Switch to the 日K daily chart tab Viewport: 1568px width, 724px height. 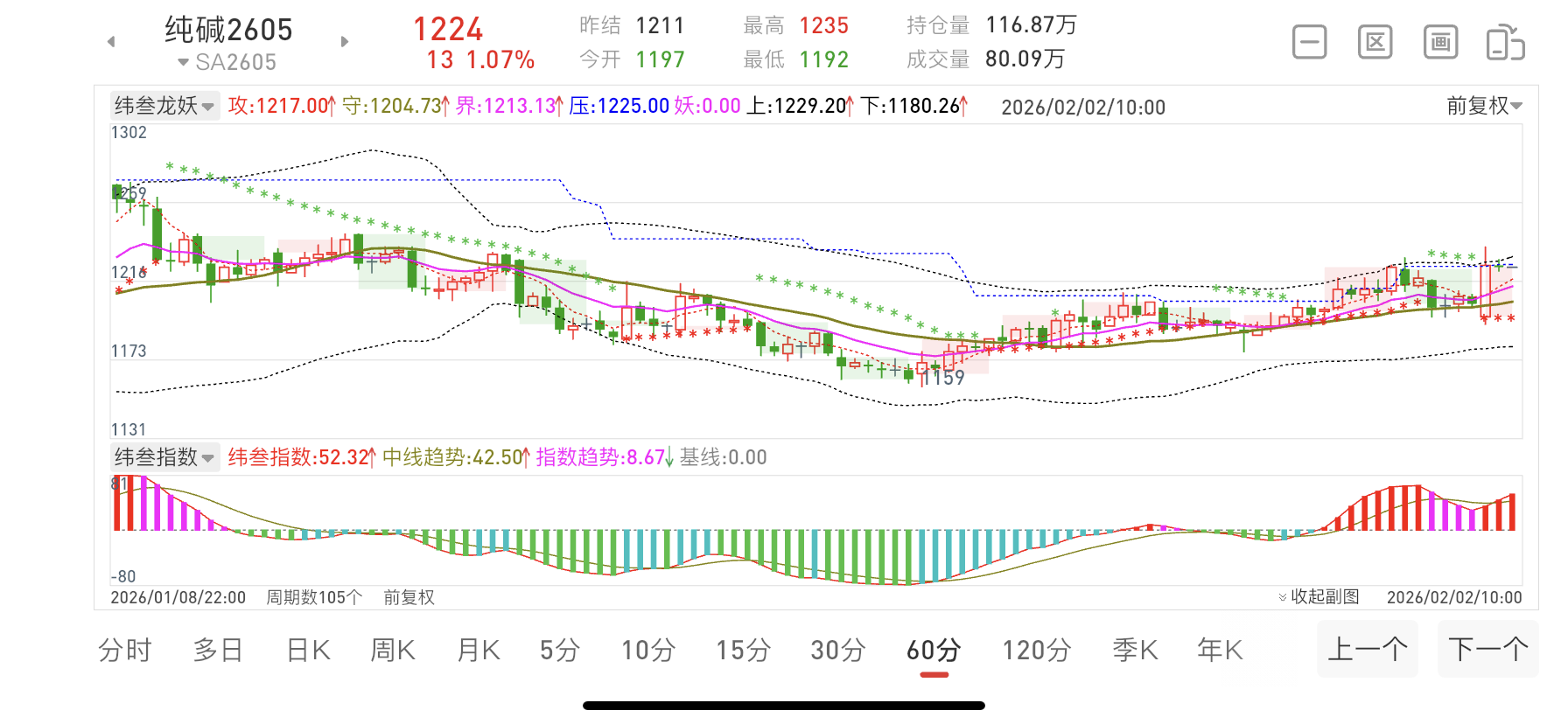click(x=308, y=650)
